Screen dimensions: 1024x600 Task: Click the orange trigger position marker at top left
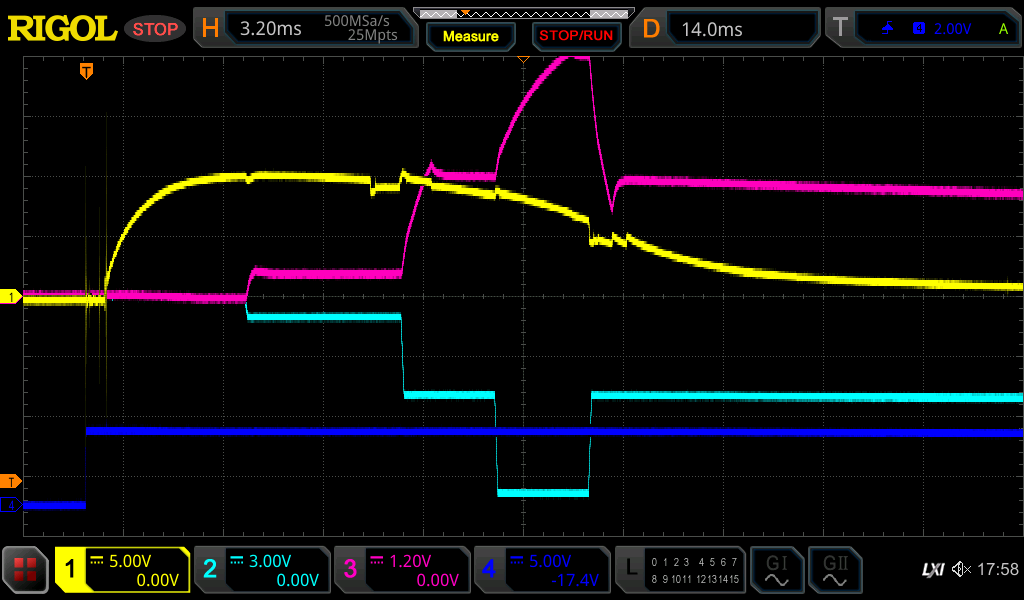click(87, 70)
